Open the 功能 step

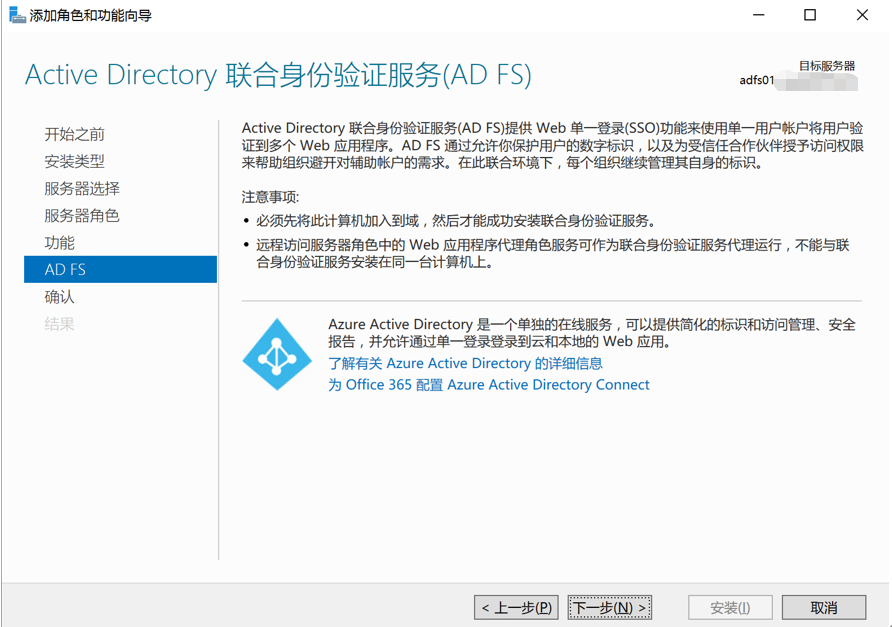(x=60, y=243)
